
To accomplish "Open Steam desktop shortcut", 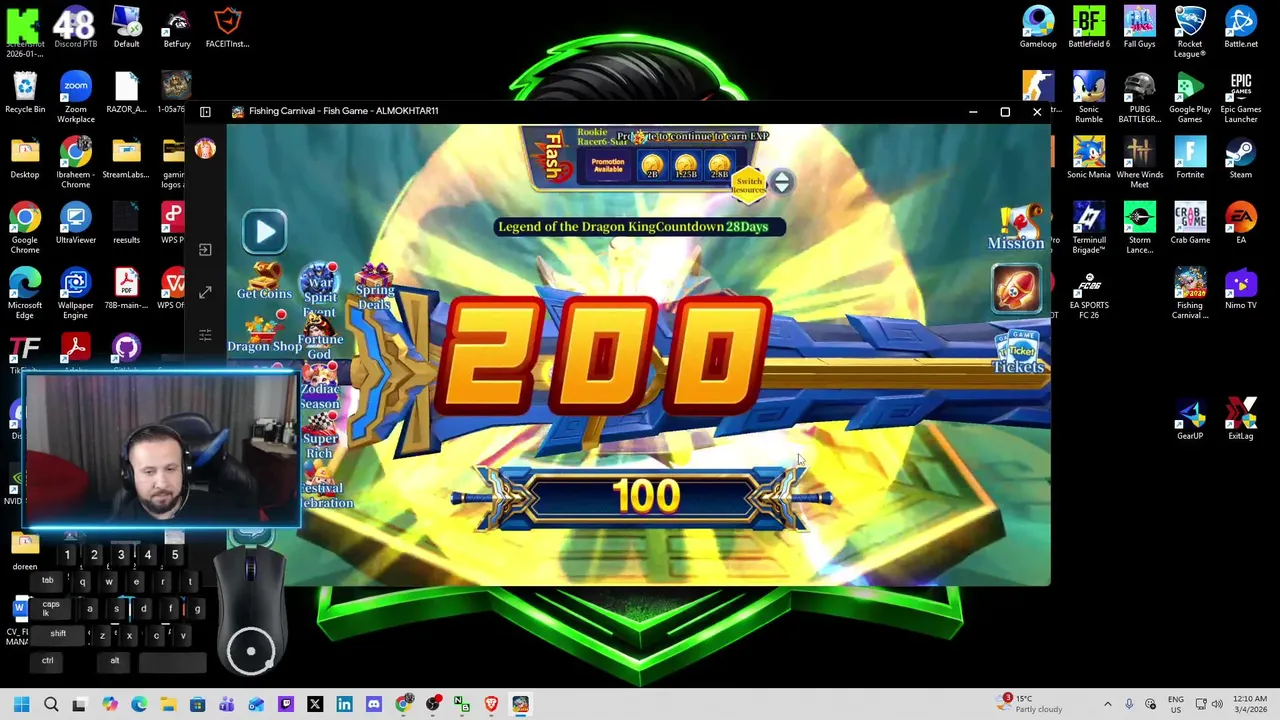I will tap(1241, 158).
